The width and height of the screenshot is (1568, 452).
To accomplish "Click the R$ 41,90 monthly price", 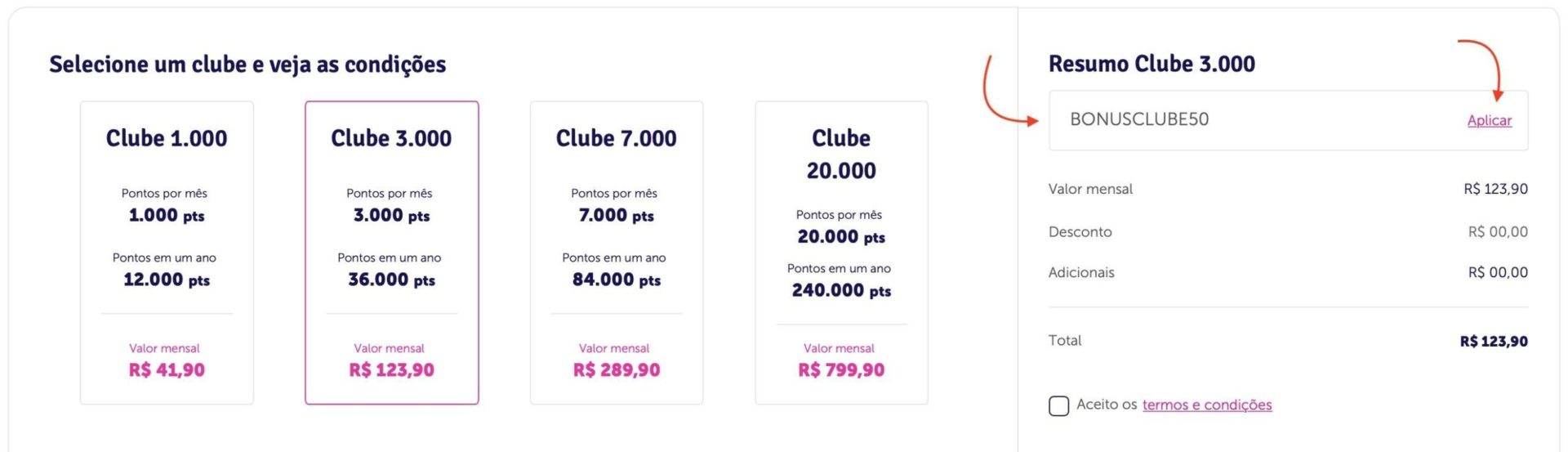I will click(x=167, y=370).
